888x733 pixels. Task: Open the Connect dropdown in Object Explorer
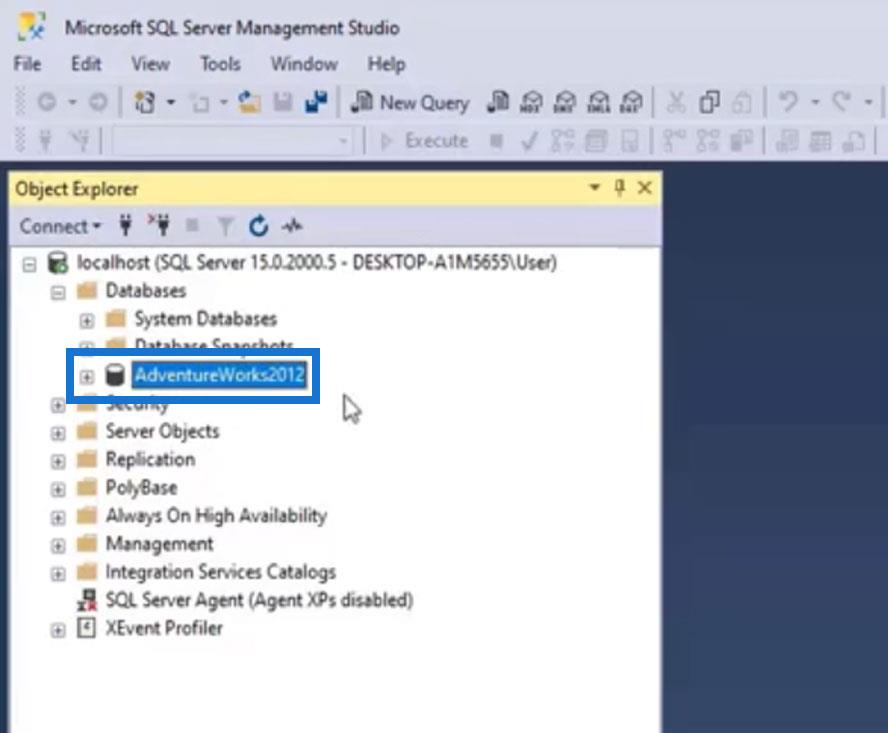pos(59,227)
